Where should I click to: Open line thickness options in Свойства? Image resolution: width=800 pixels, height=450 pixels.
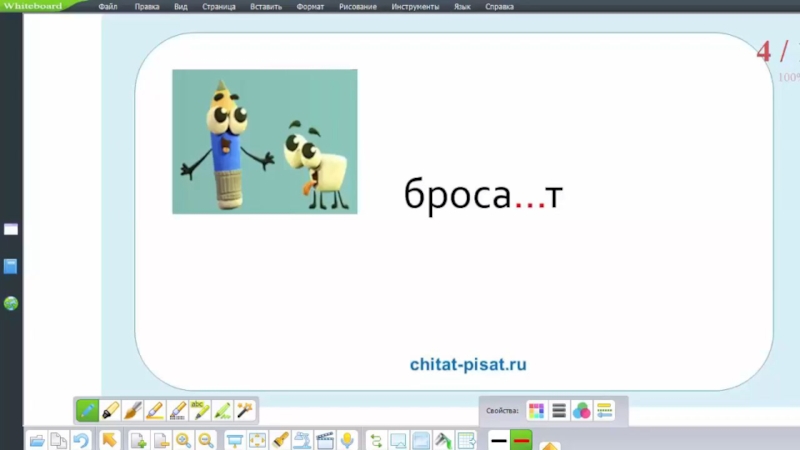click(x=559, y=411)
